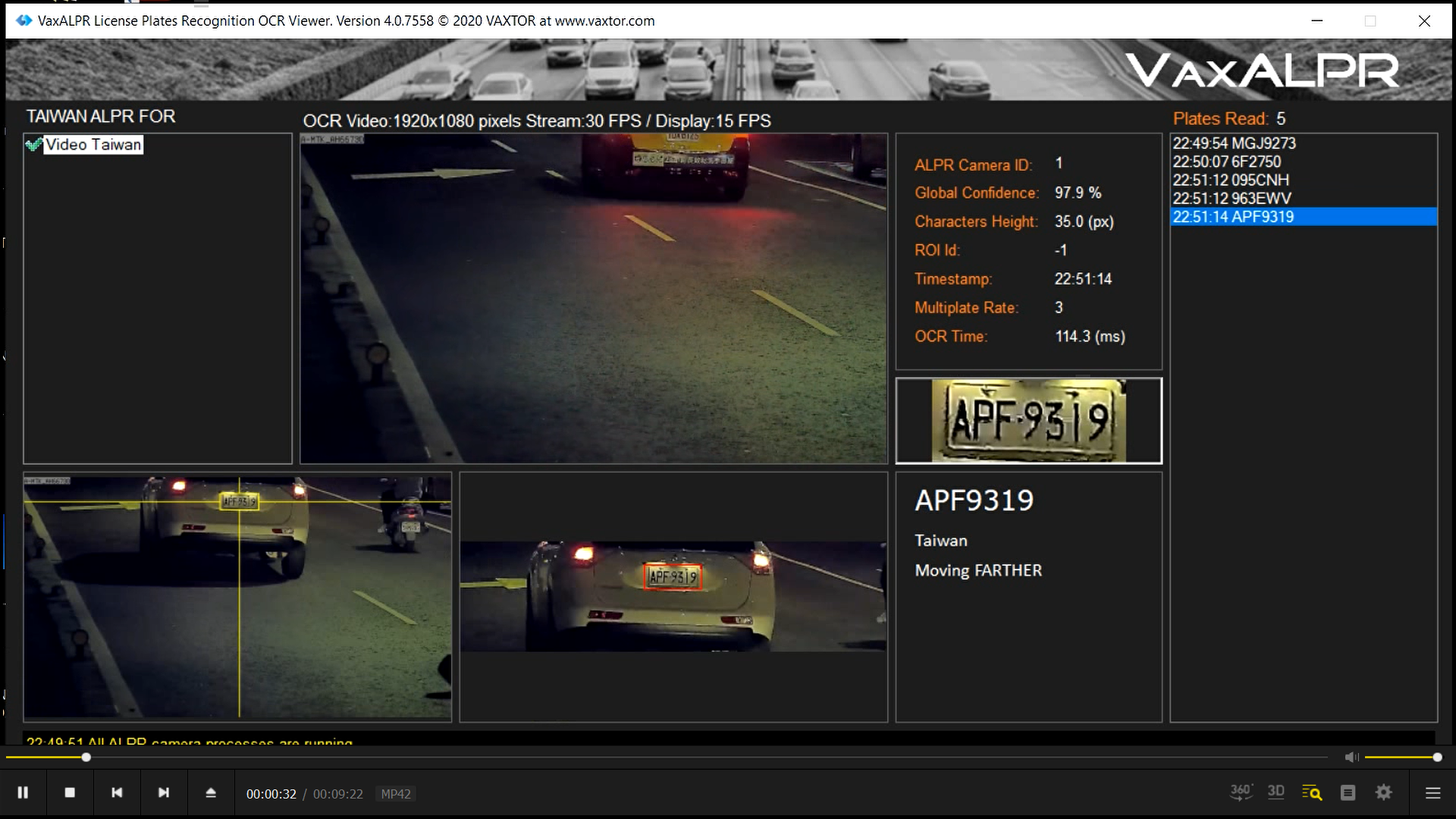Click the ROI Id label
The height and width of the screenshot is (819, 1456).
[937, 250]
